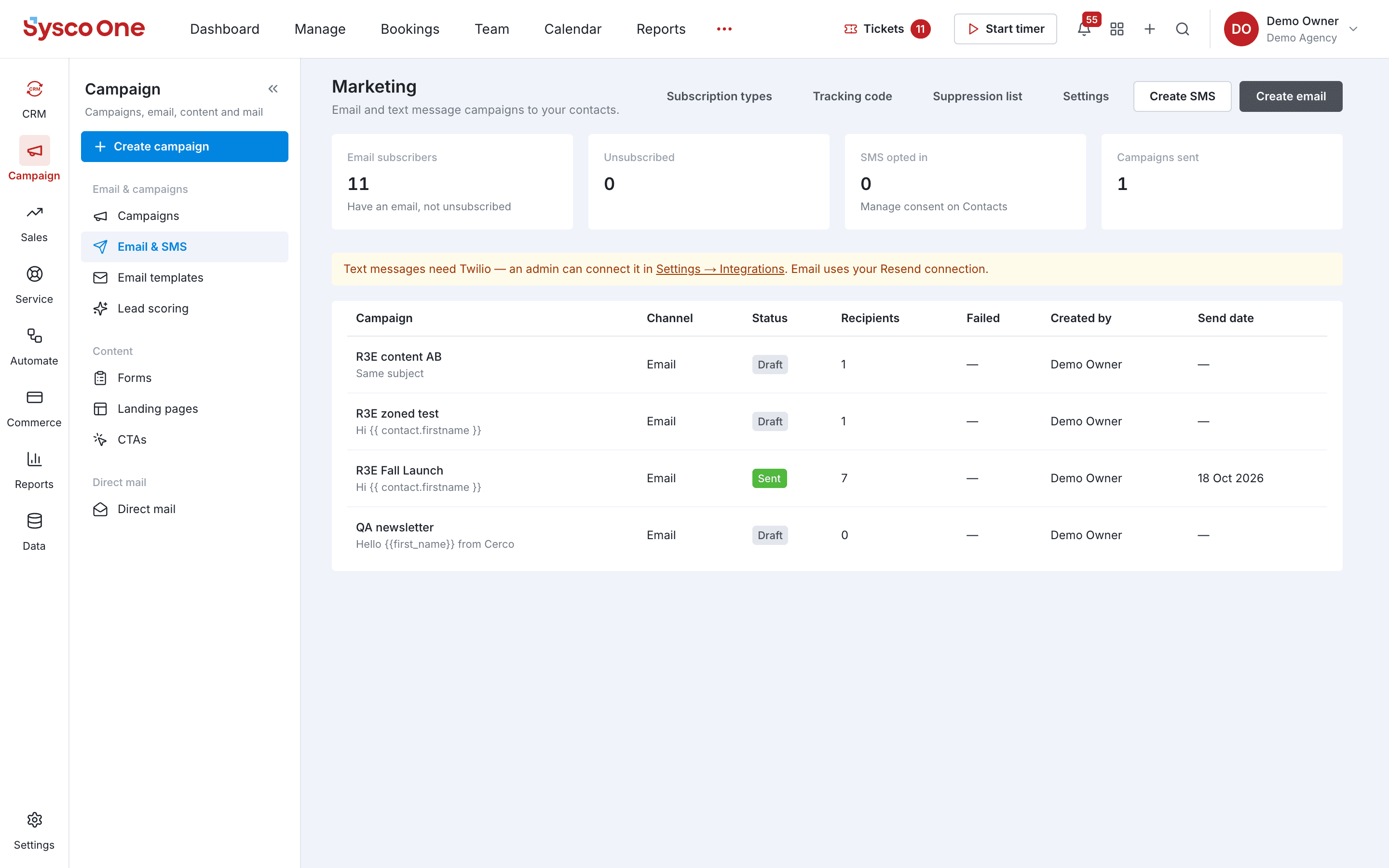Select the Campaign megaphone icon

pos(34,151)
